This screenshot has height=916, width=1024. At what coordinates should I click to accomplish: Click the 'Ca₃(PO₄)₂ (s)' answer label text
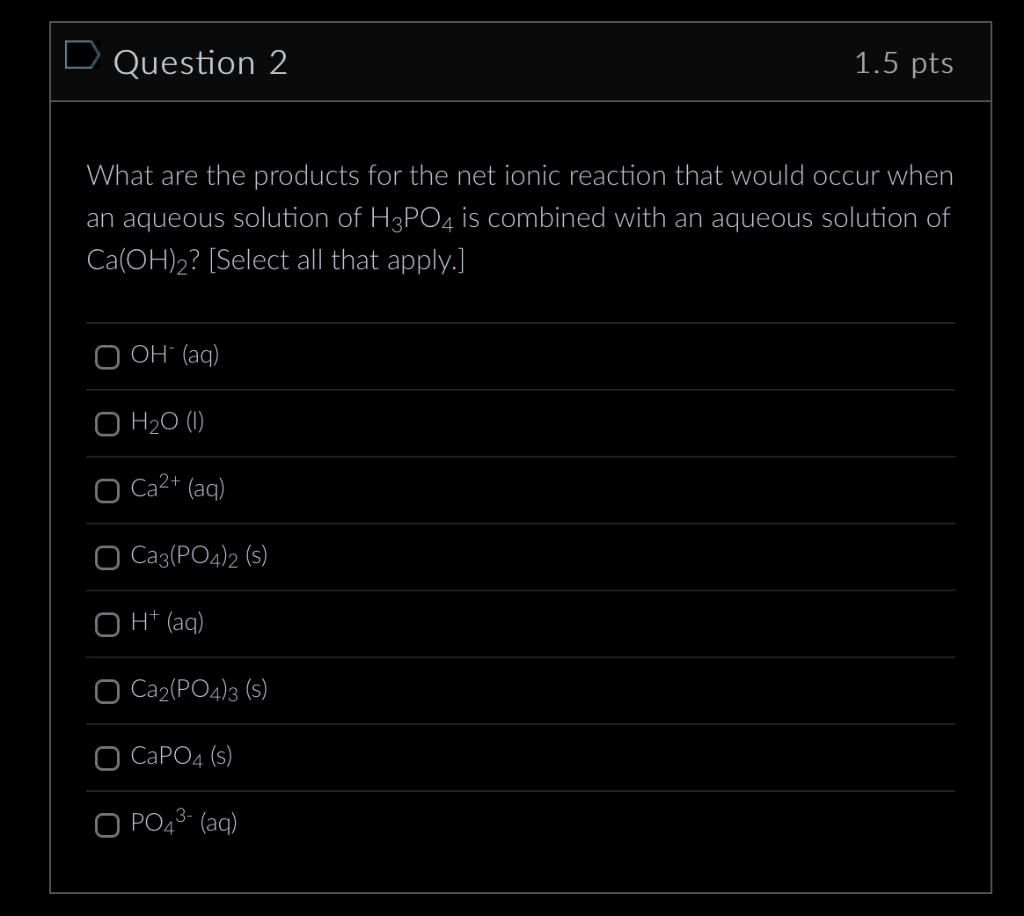199,556
